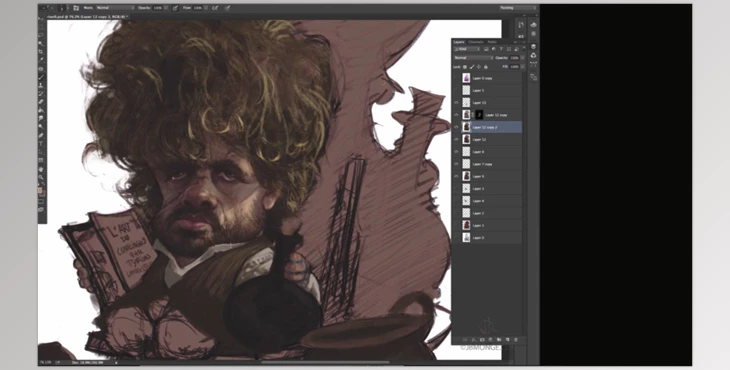Select the Brush tool in the toolbox
This screenshot has width=730, height=370.
click(41, 77)
